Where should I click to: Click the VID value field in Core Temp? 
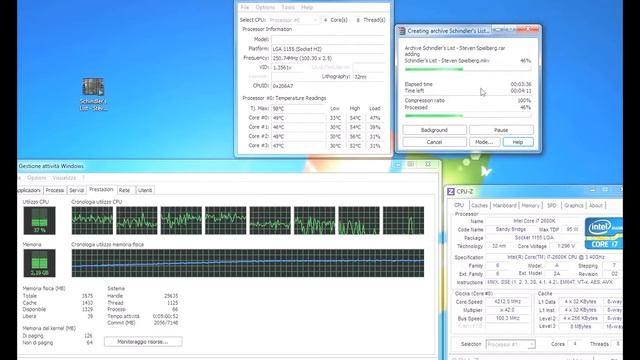click(288, 67)
